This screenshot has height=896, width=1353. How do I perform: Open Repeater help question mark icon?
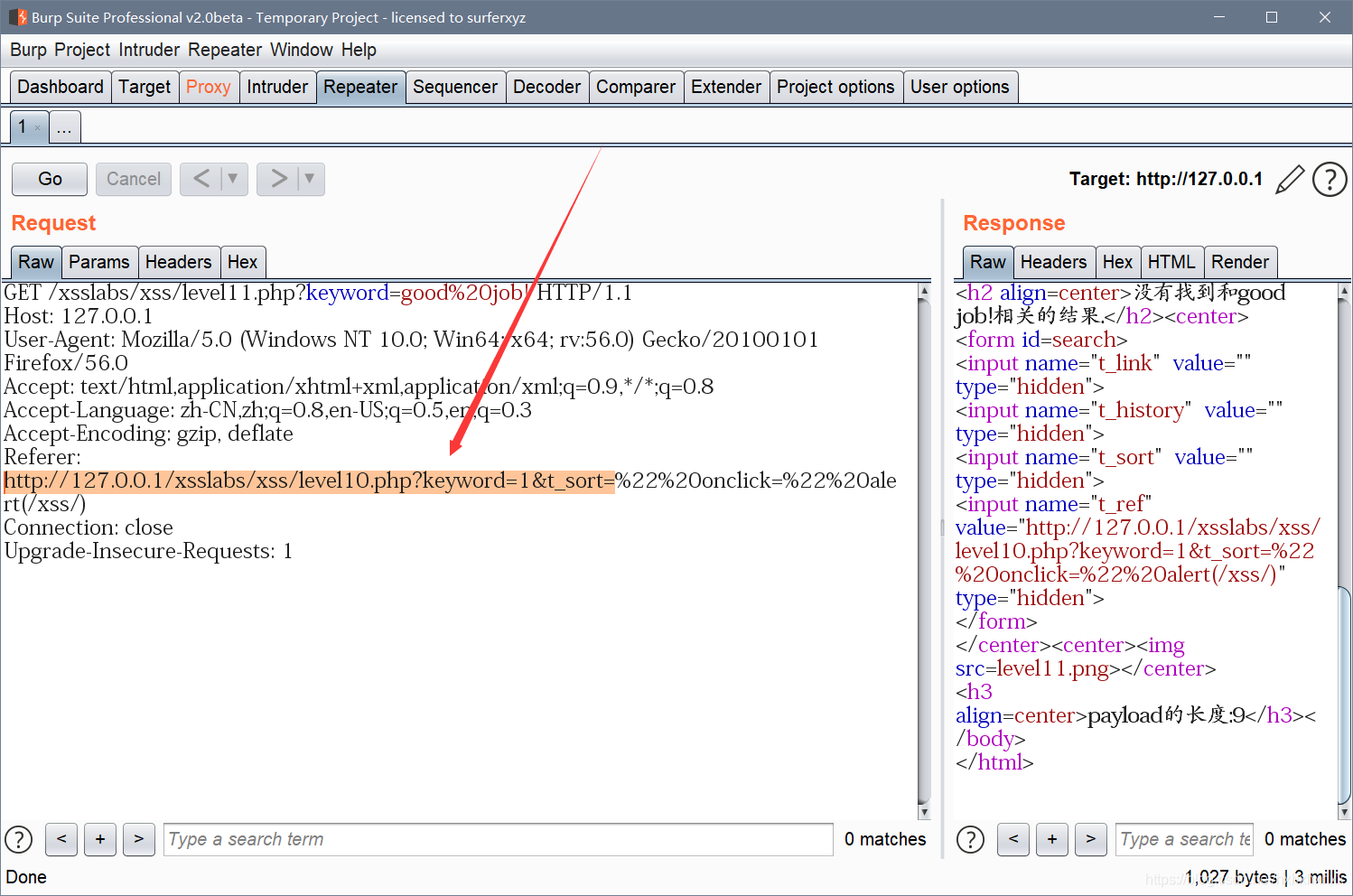pyautogui.click(x=1330, y=179)
